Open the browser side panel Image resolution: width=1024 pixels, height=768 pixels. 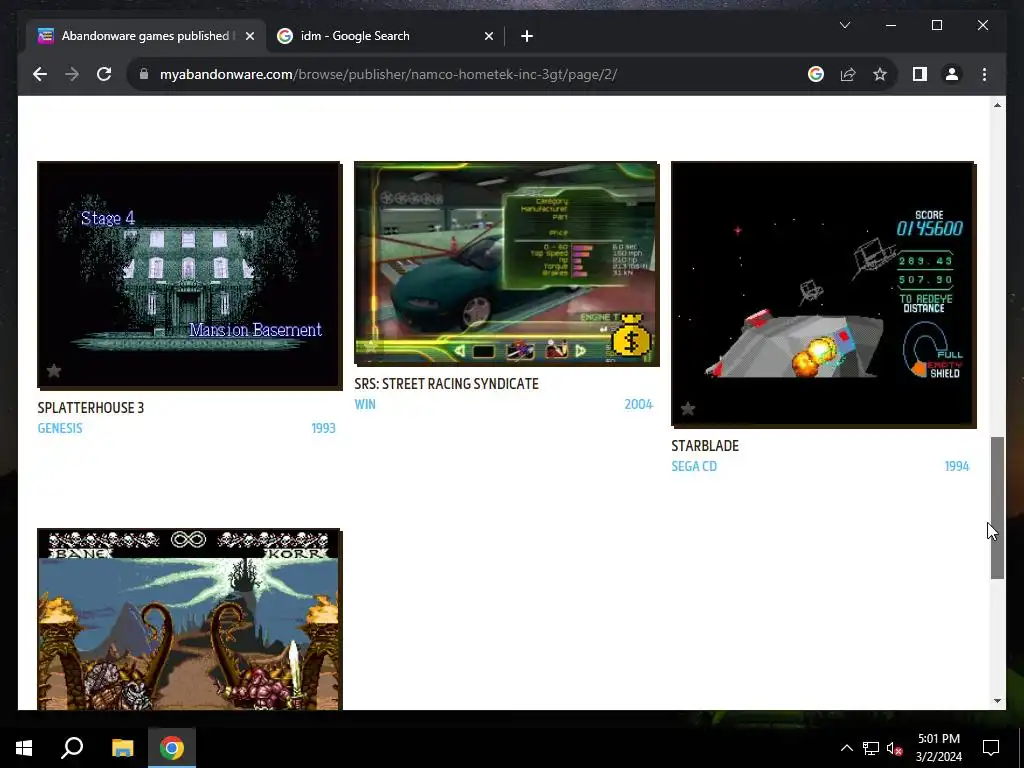tap(920, 74)
